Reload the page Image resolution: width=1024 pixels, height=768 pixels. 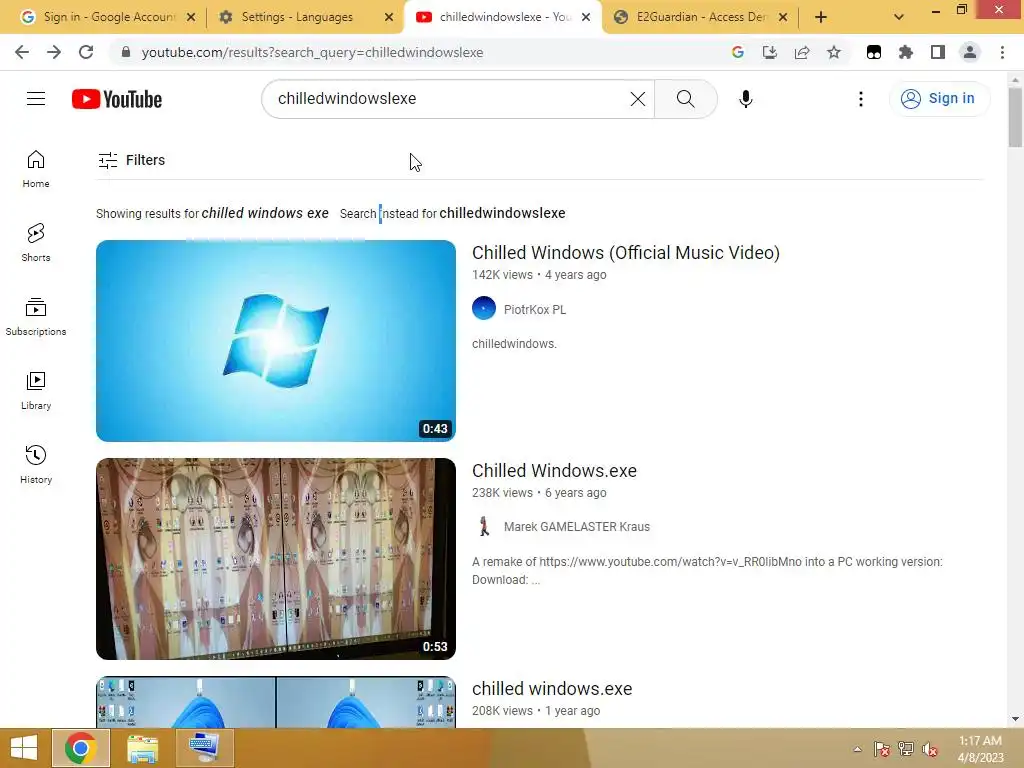(86, 52)
